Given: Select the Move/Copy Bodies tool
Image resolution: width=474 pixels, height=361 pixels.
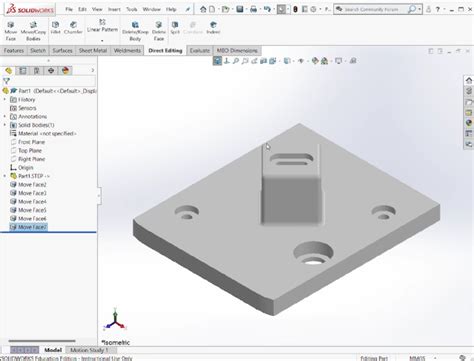Looking at the screenshot, I should (33, 31).
